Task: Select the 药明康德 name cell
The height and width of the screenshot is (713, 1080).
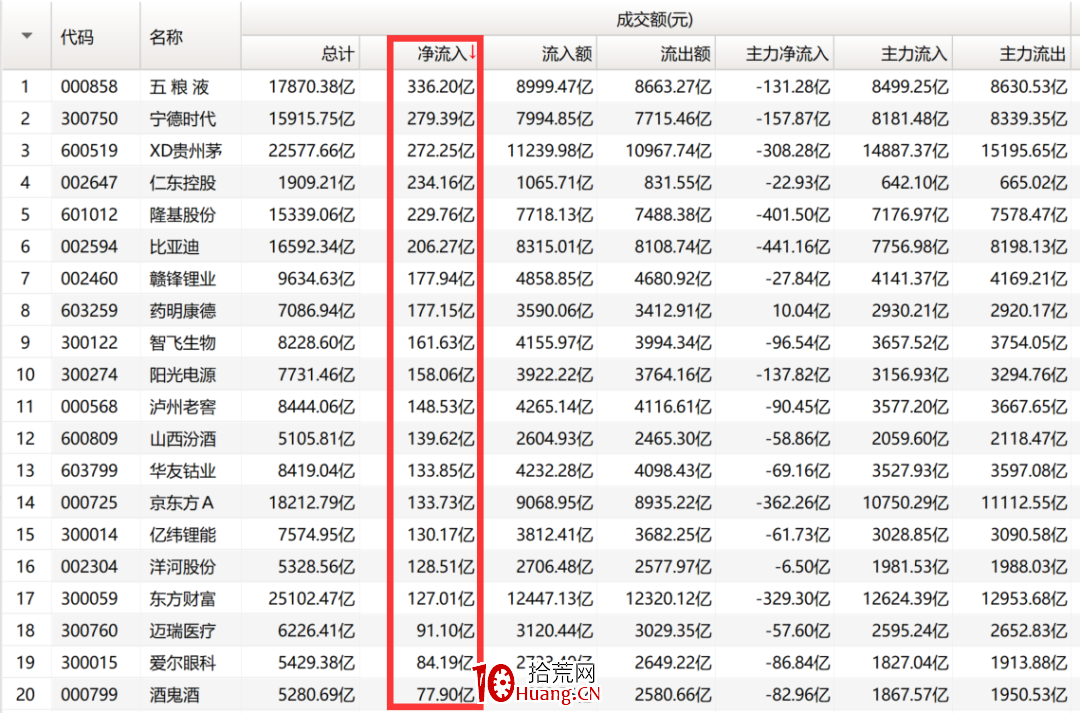Action: coord(183,311)
